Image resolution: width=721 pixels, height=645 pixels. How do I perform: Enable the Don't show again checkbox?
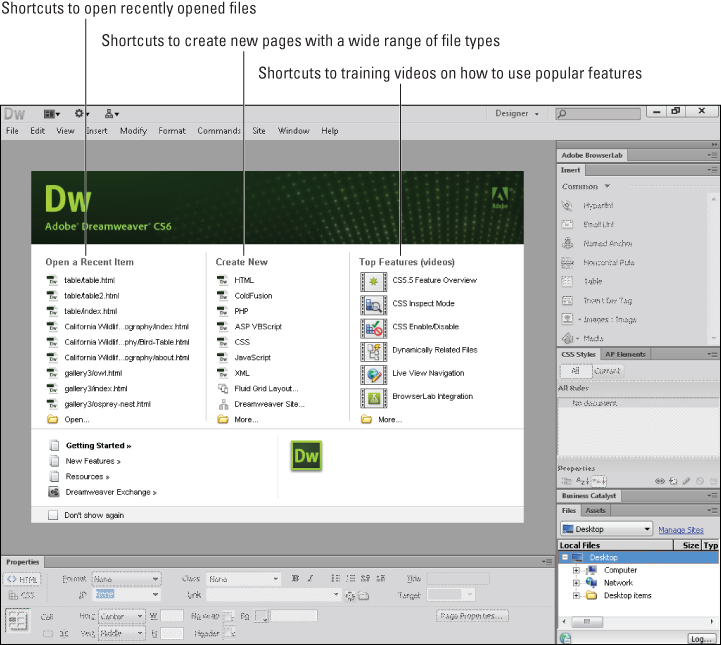[53, 515]
